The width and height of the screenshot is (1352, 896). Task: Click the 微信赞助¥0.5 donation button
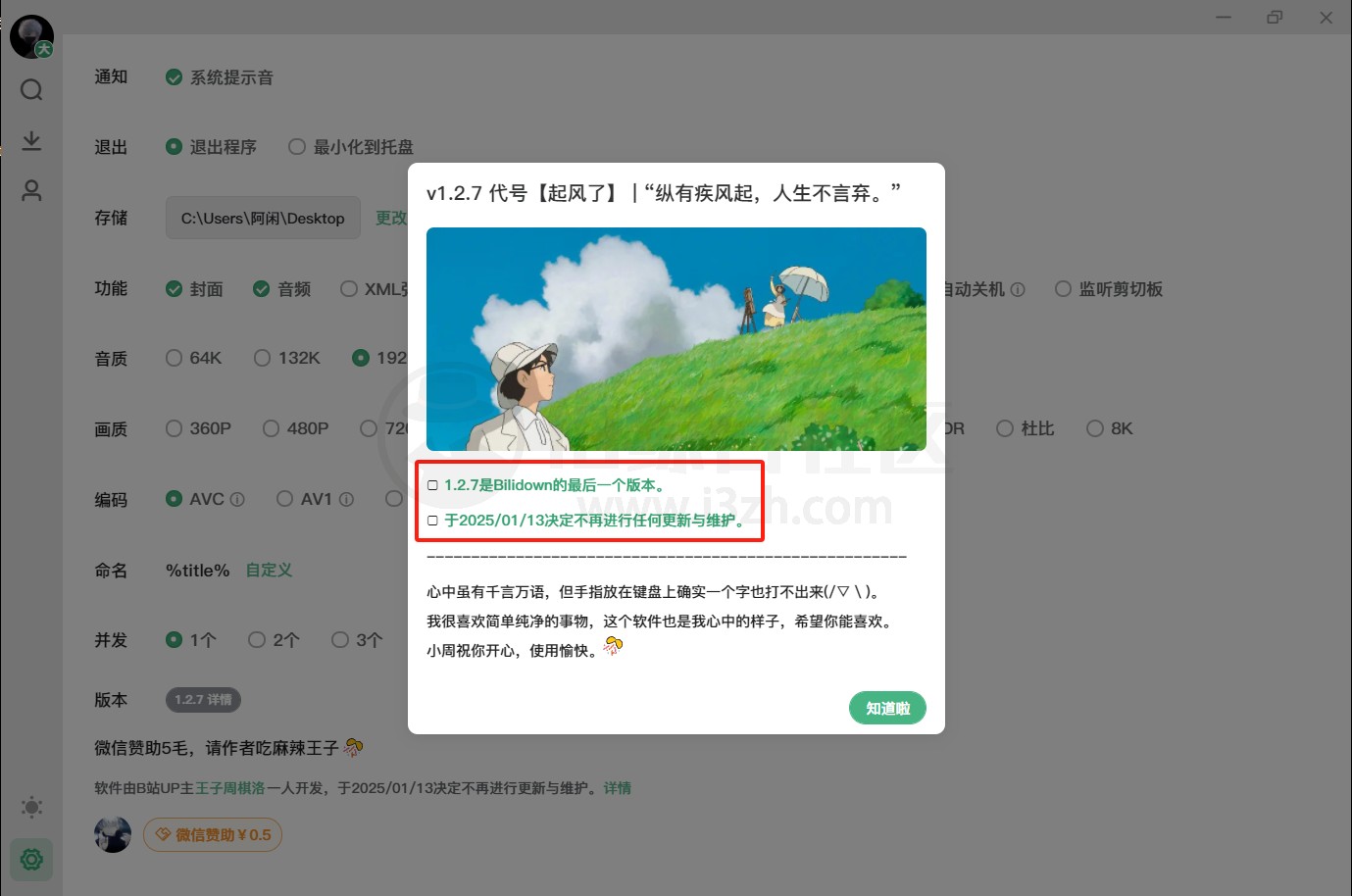[x=212, y=834]
